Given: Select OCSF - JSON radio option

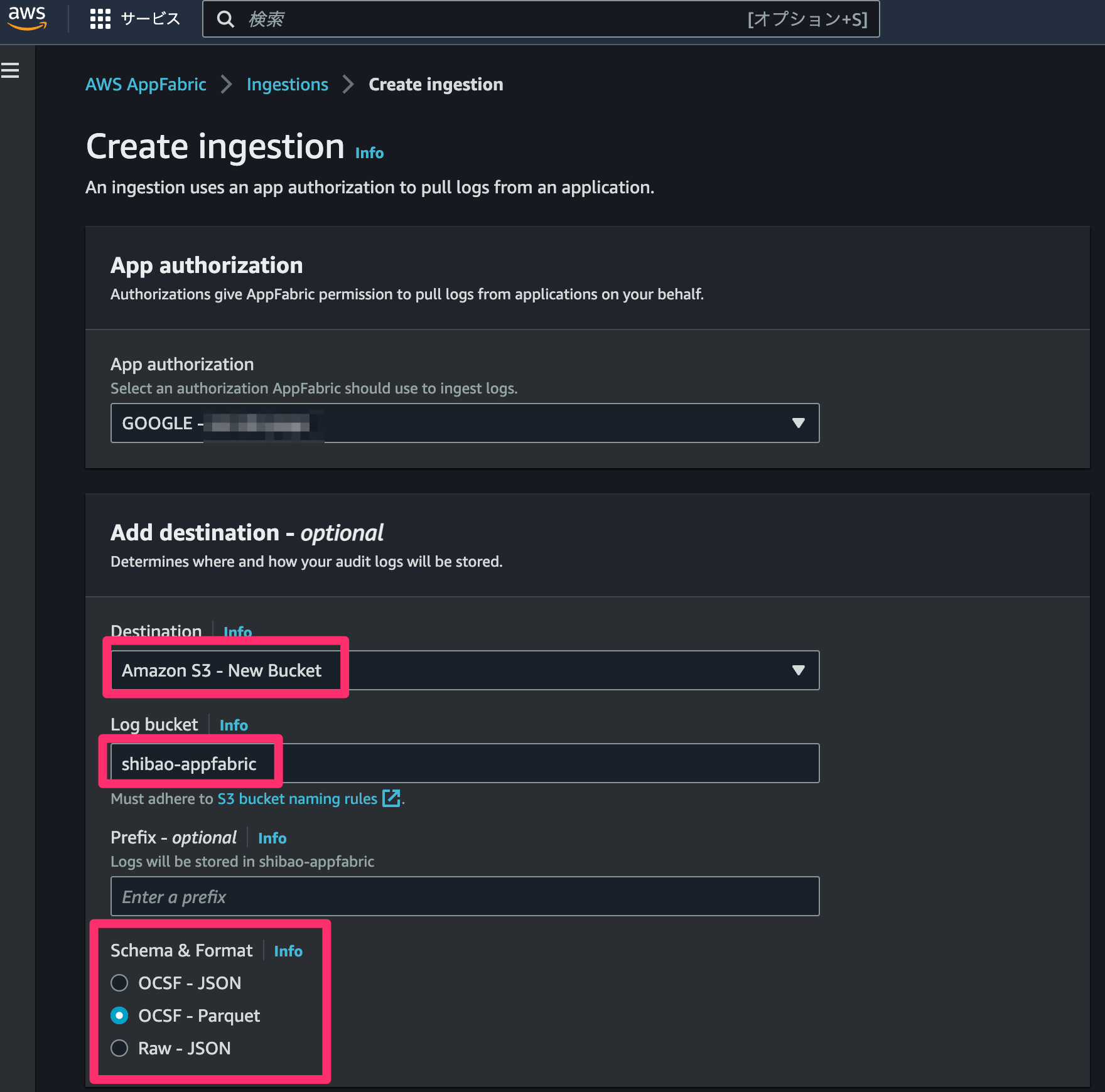Looking at the screenshot, I should pyautogui.click(x=119, y=983).
